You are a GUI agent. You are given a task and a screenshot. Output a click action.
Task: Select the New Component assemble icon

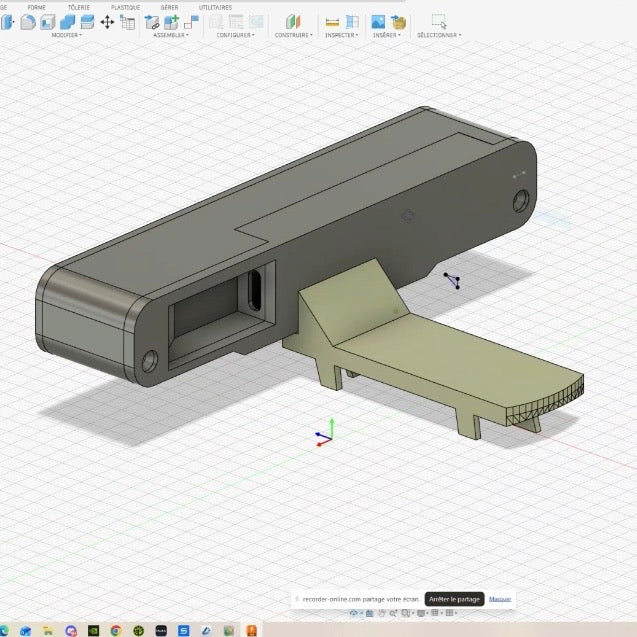coord(171,22)
